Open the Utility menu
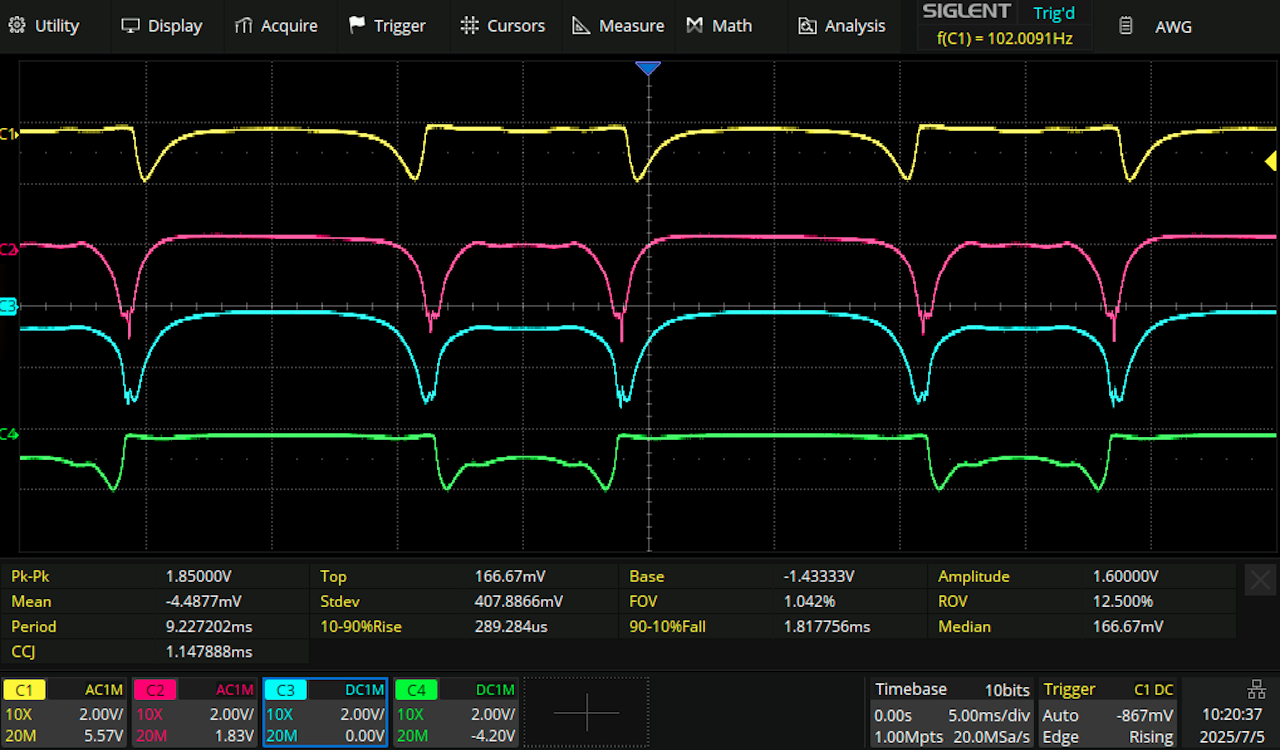Screen dimensions: 1280x750 (44, 26)
